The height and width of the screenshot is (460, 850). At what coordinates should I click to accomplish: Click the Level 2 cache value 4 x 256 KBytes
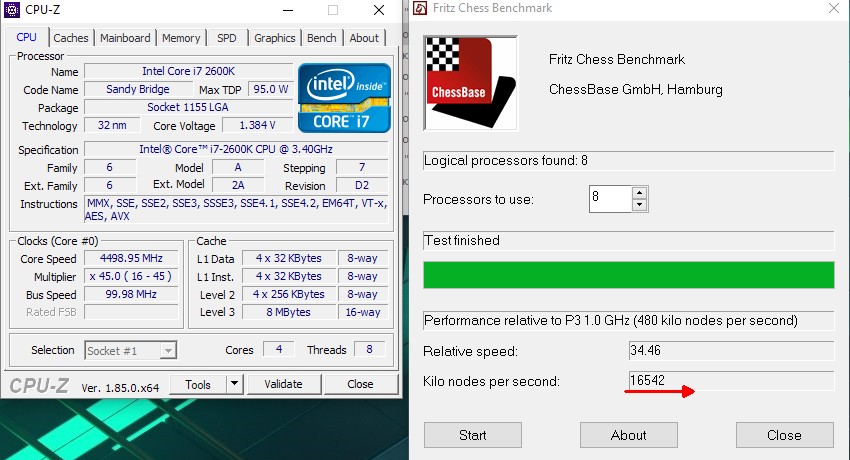coord(288,294)
